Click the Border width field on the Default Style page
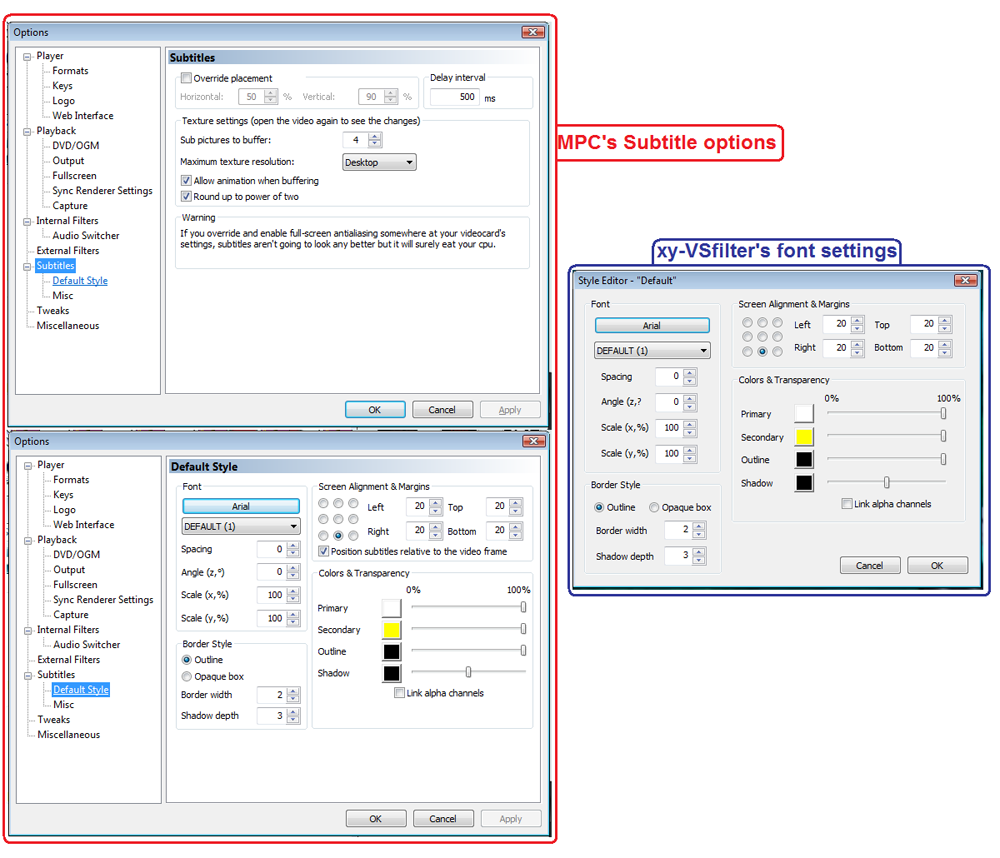 pos(271,695)
